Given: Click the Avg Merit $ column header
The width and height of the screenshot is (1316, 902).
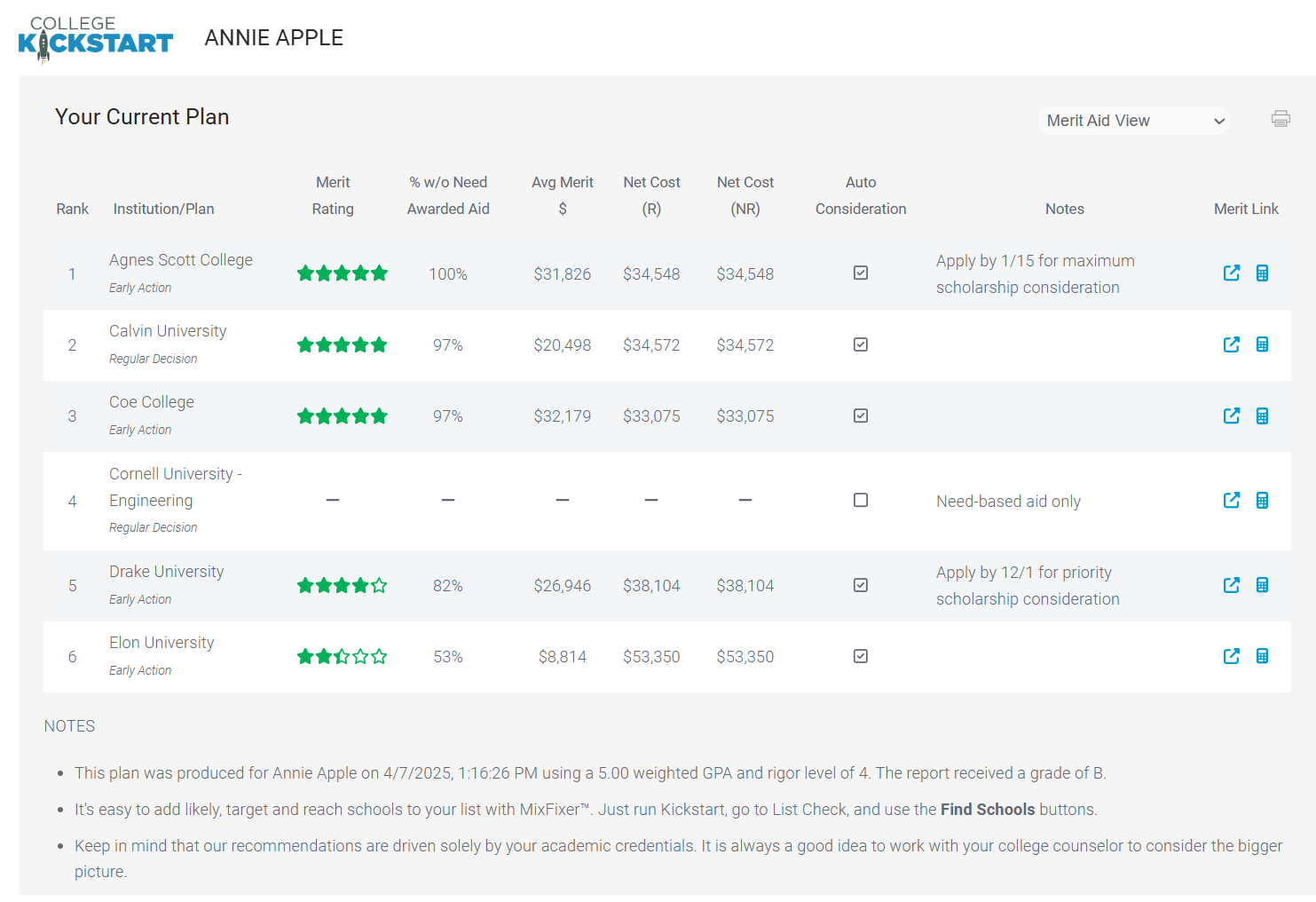Looking at the screenshot, I should pyautogui.click(x=563, y=195).
